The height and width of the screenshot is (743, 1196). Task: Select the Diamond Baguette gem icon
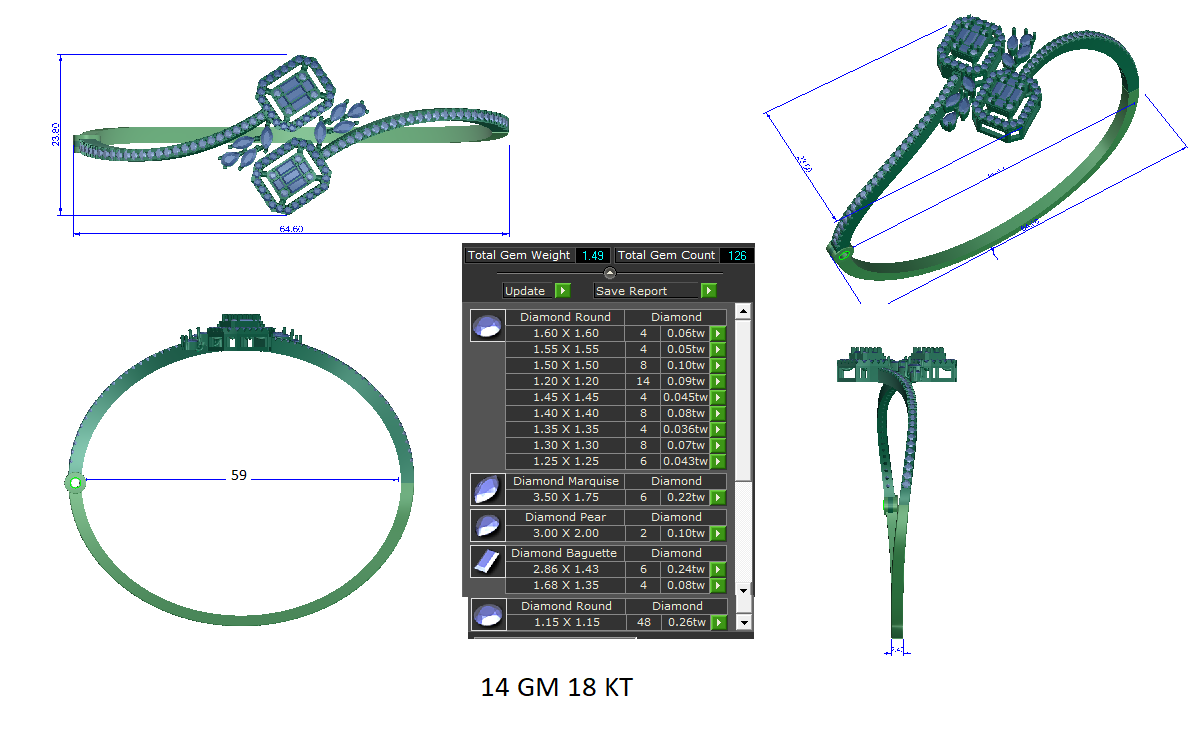pyautogui.click(x=488, y=561)
